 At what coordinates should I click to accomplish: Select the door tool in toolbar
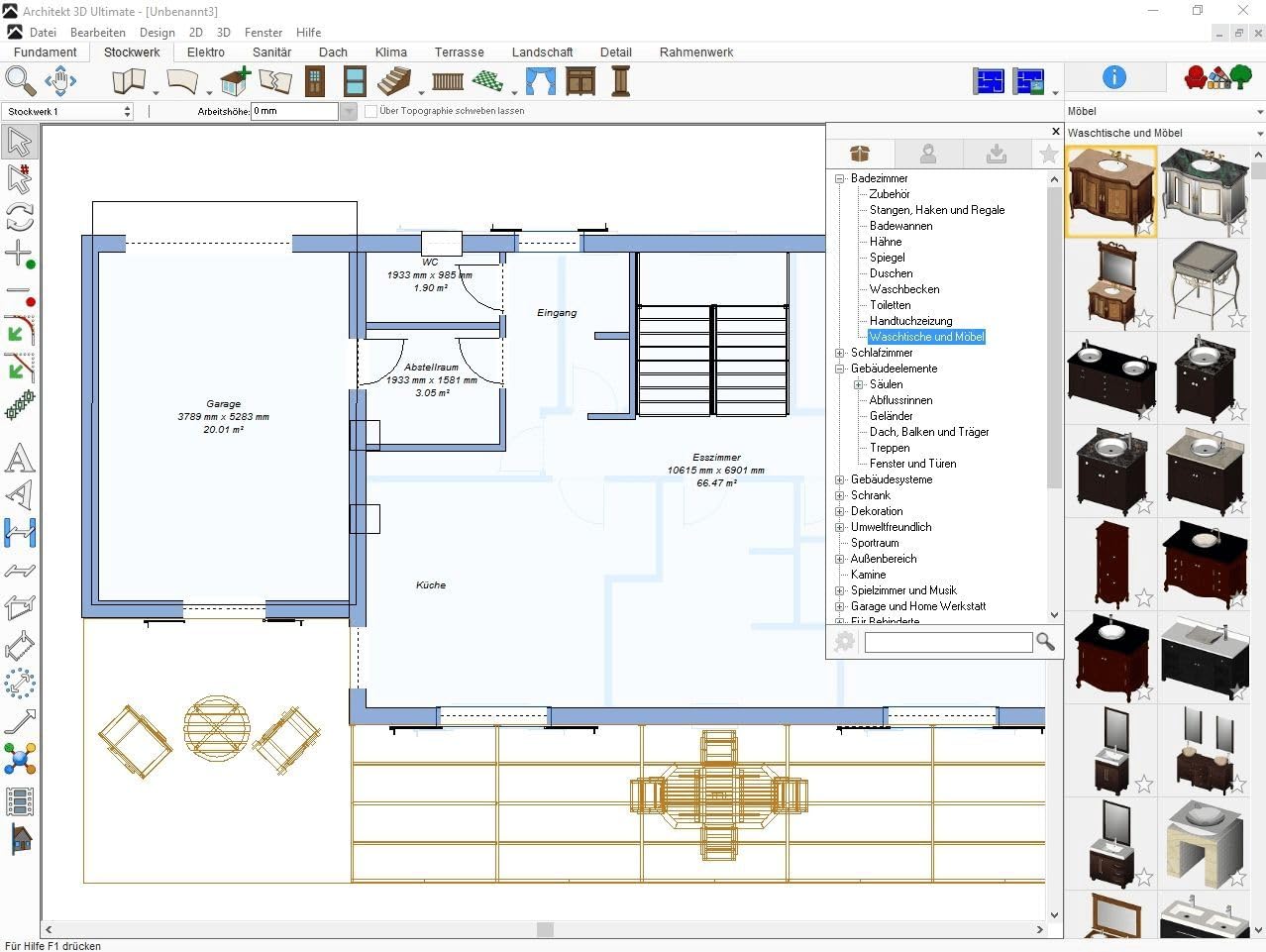[315, 80]
